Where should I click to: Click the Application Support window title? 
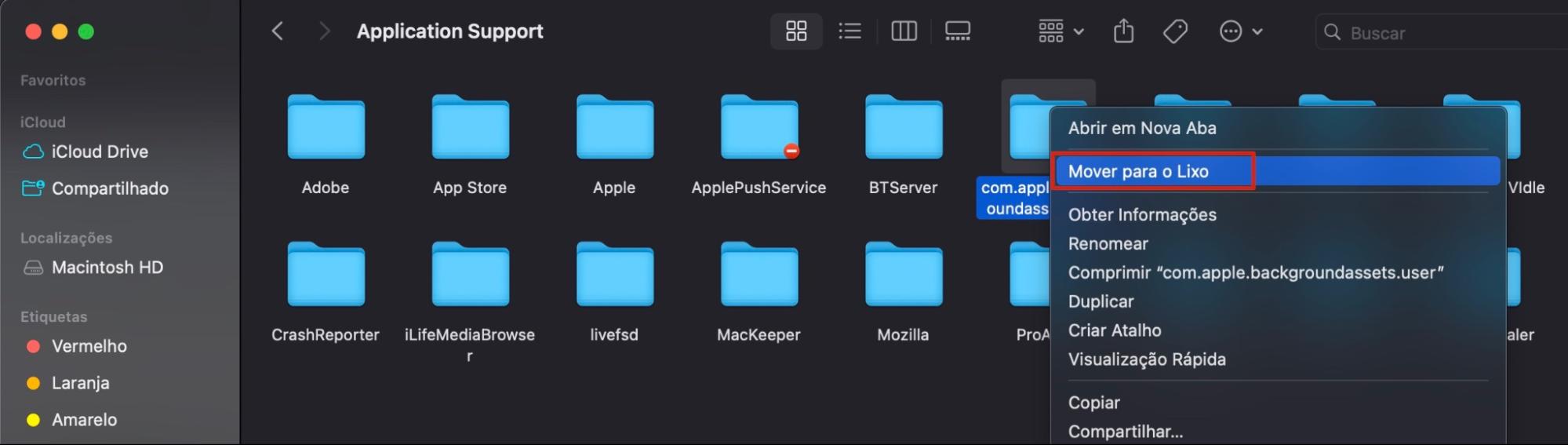click(x=449, y=31)
